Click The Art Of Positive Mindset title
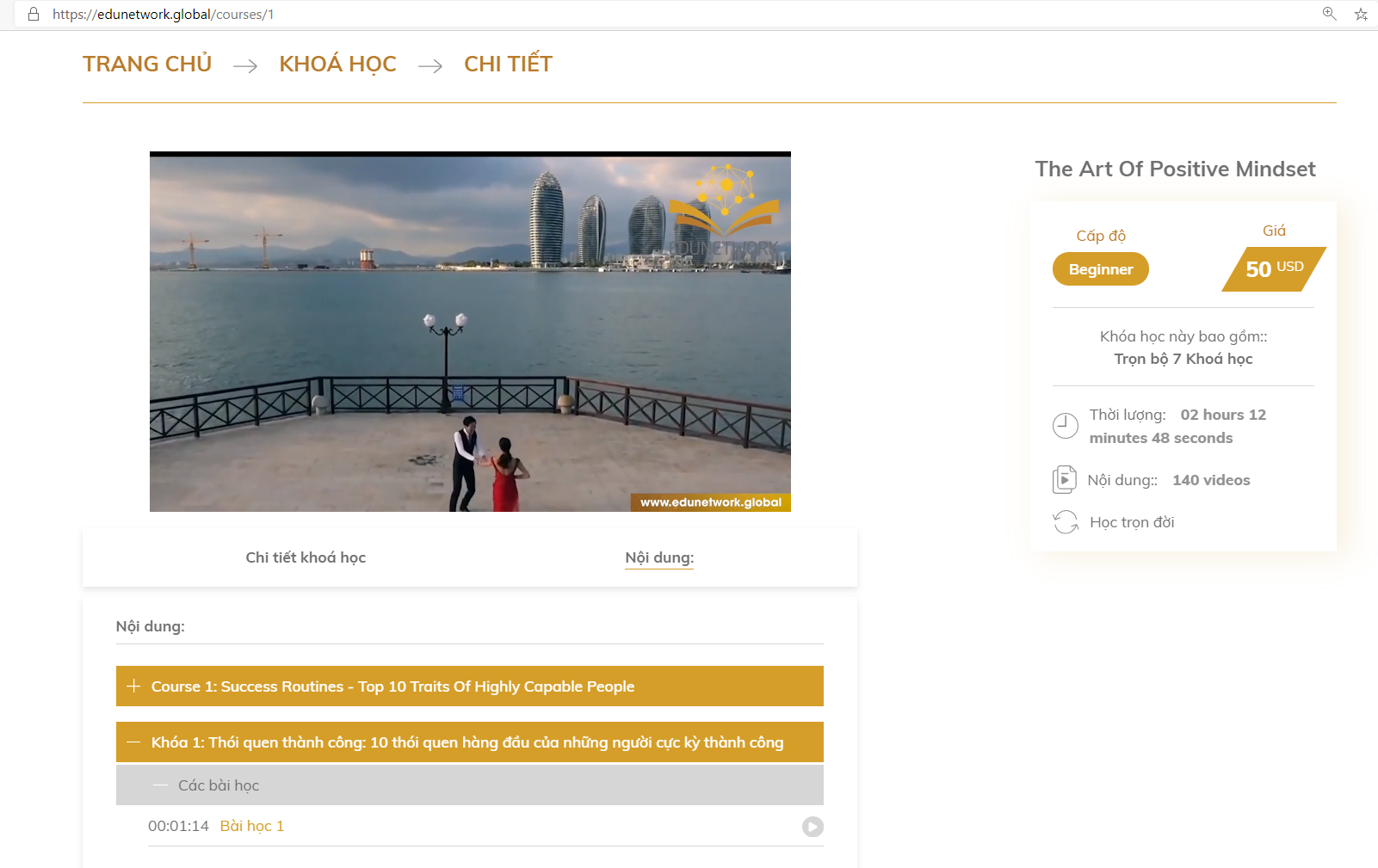Viewport: 1378px width, 868px height. tap(1175, 169)
